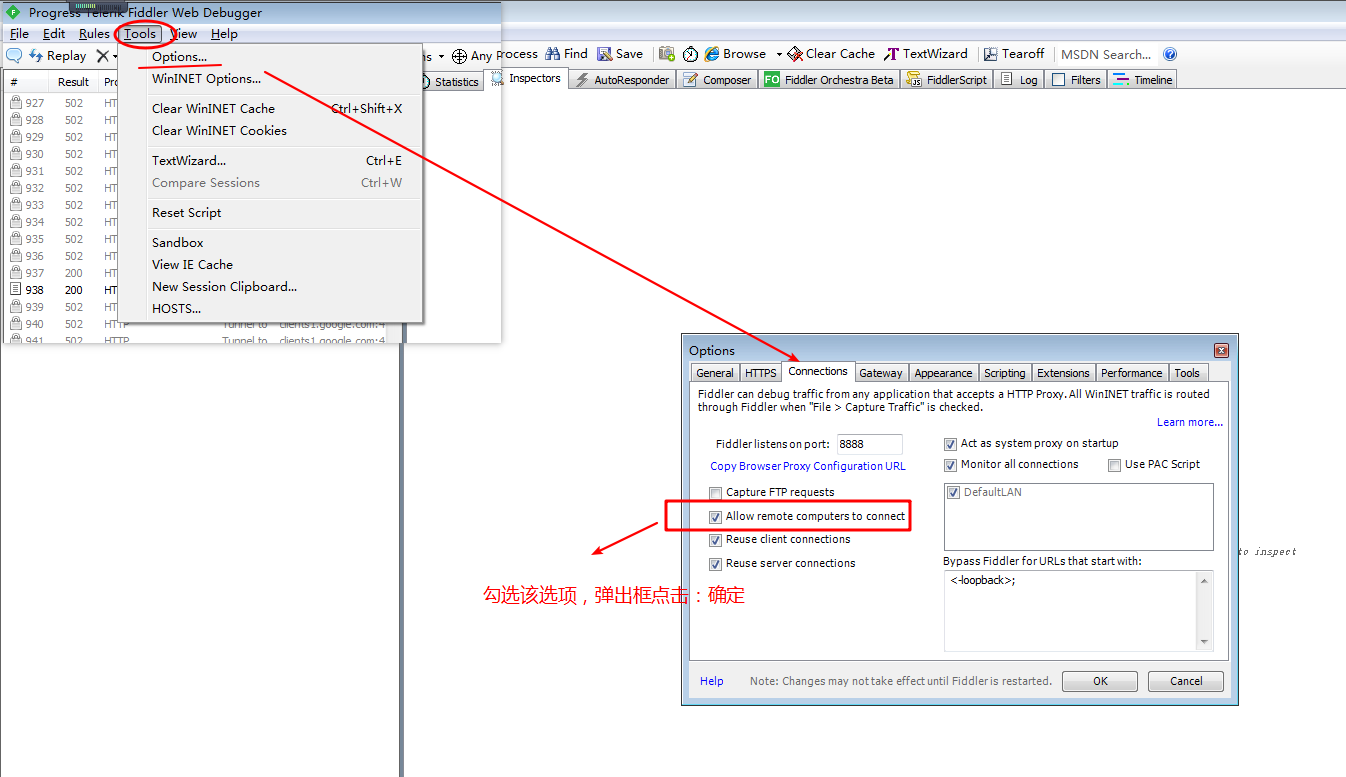Choose View IE Cache menu entry
The image size is (1346, 777).
pyautogui.click(x=270, y=265)
